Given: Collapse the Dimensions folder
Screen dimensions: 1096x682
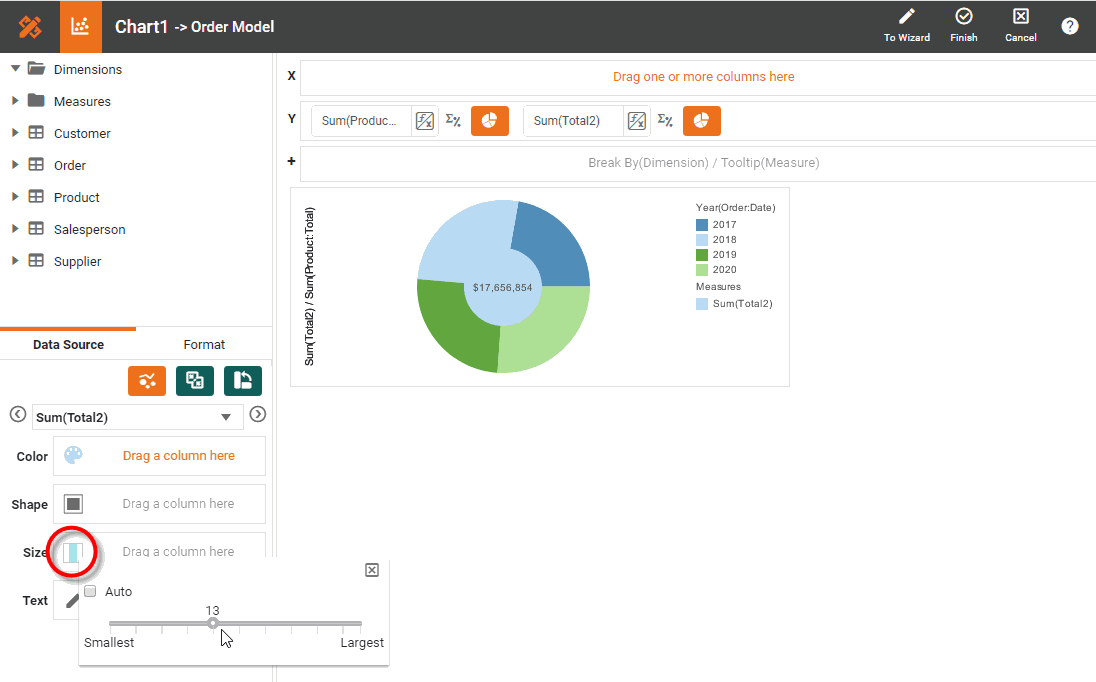Looking at the screenshot, I should click(15, 69).
